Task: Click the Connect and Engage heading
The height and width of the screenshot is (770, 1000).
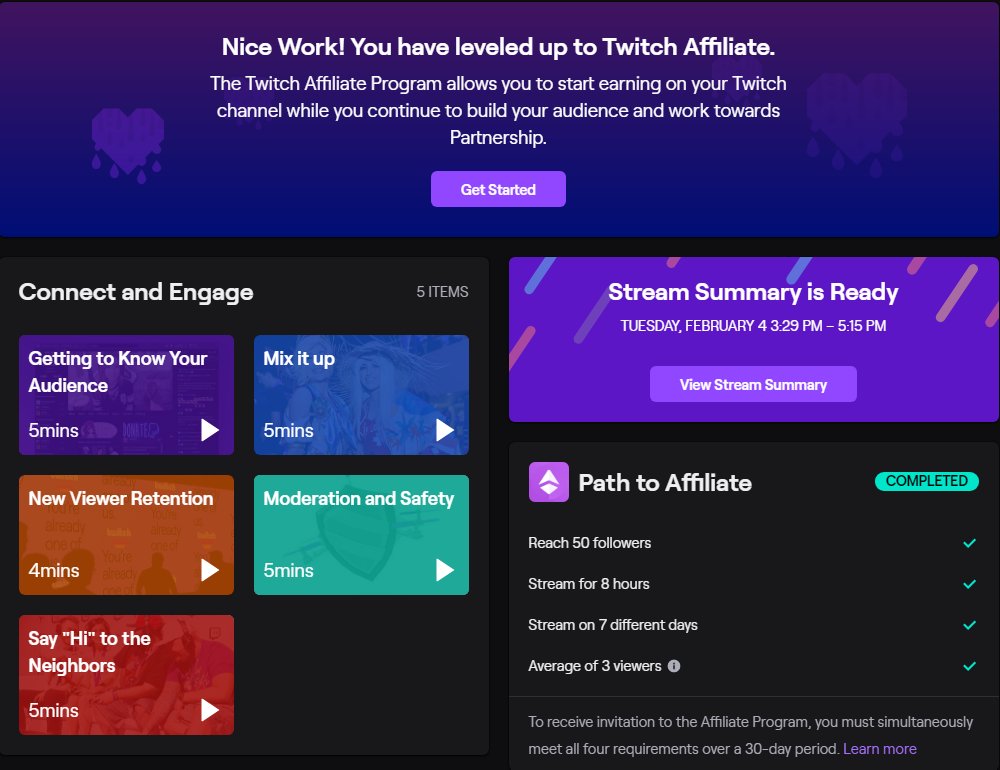Action: (136, 292)
